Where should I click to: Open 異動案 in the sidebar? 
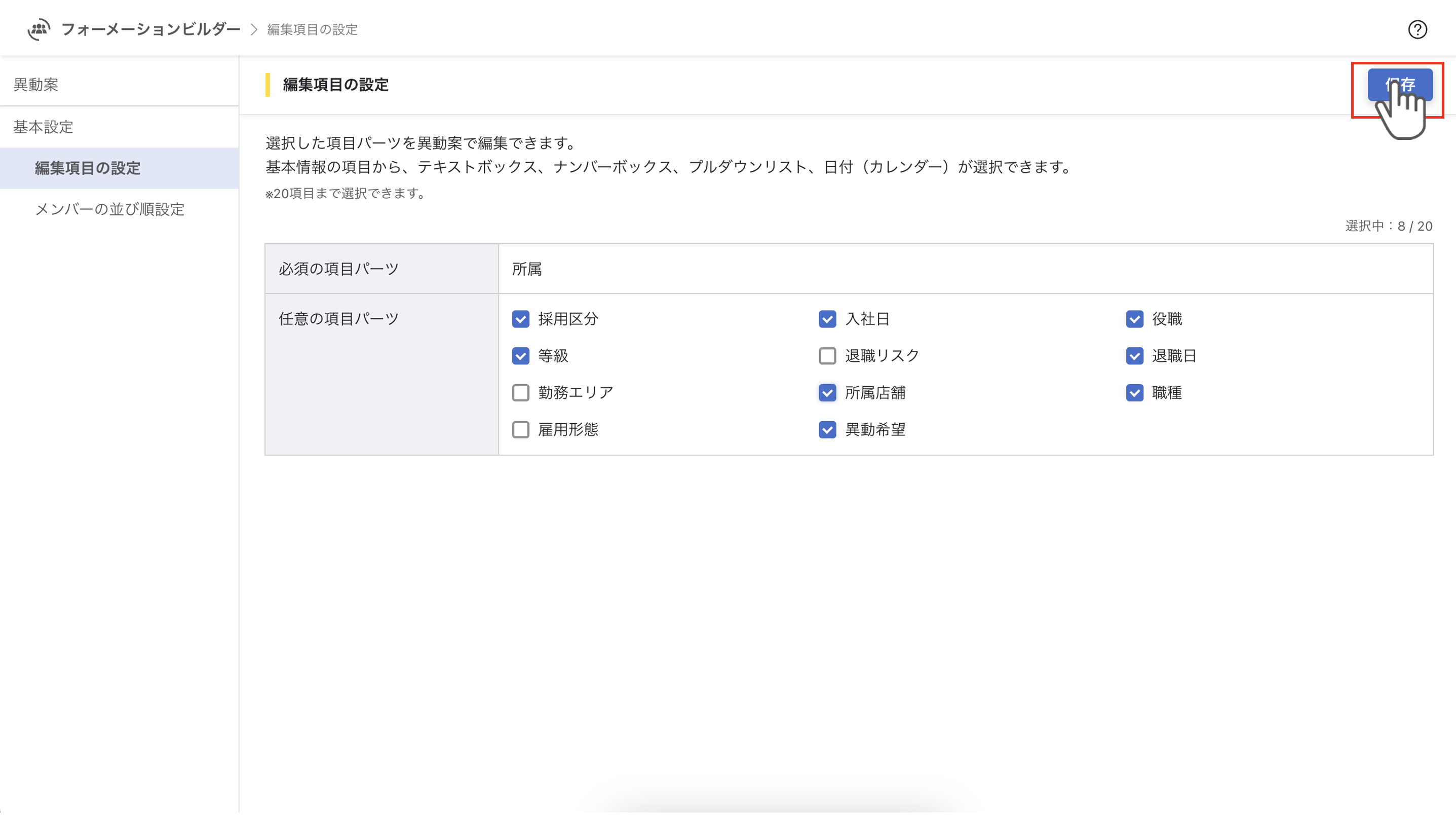coord(36,85)
